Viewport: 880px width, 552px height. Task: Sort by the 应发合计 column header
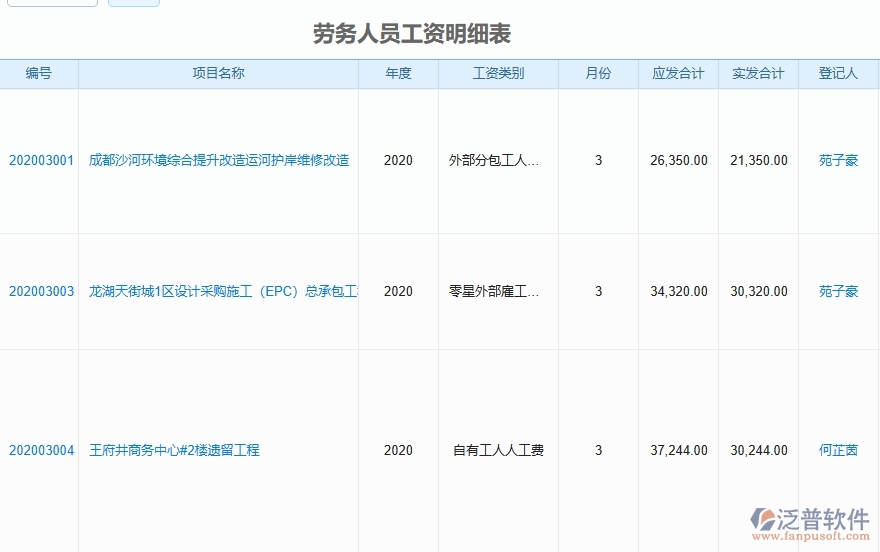(678, 73)
